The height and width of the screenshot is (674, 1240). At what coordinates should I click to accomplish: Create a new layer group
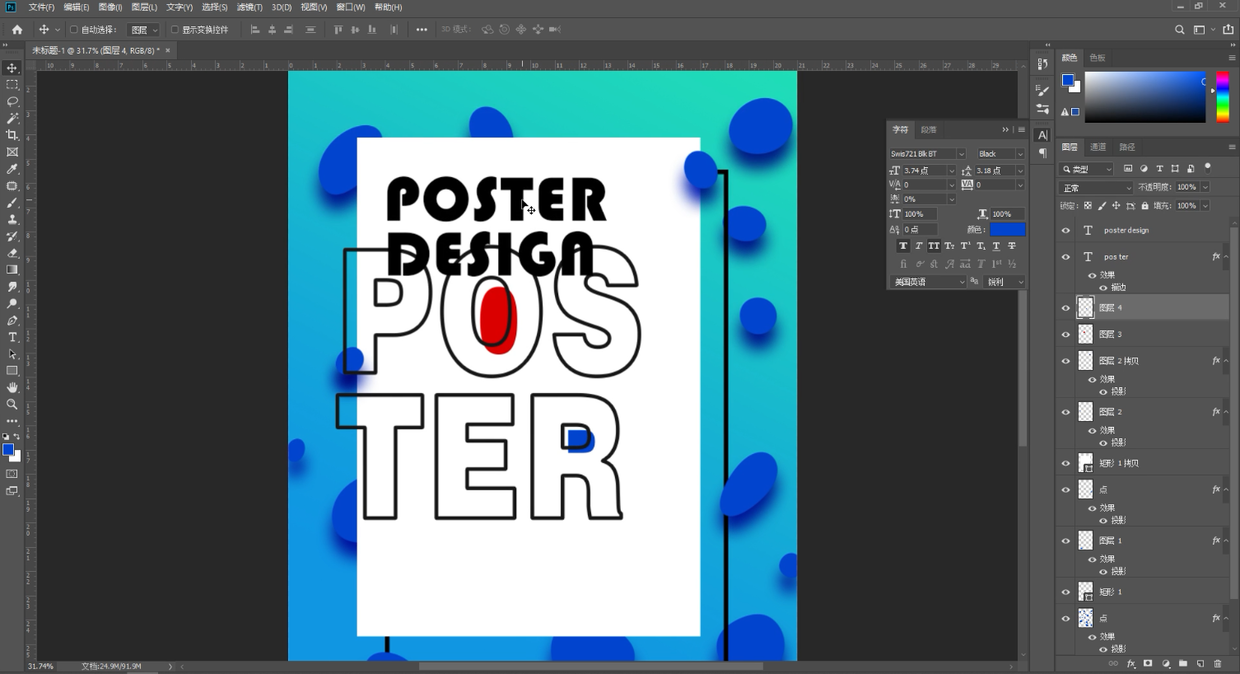click(x=1183, y=664)
